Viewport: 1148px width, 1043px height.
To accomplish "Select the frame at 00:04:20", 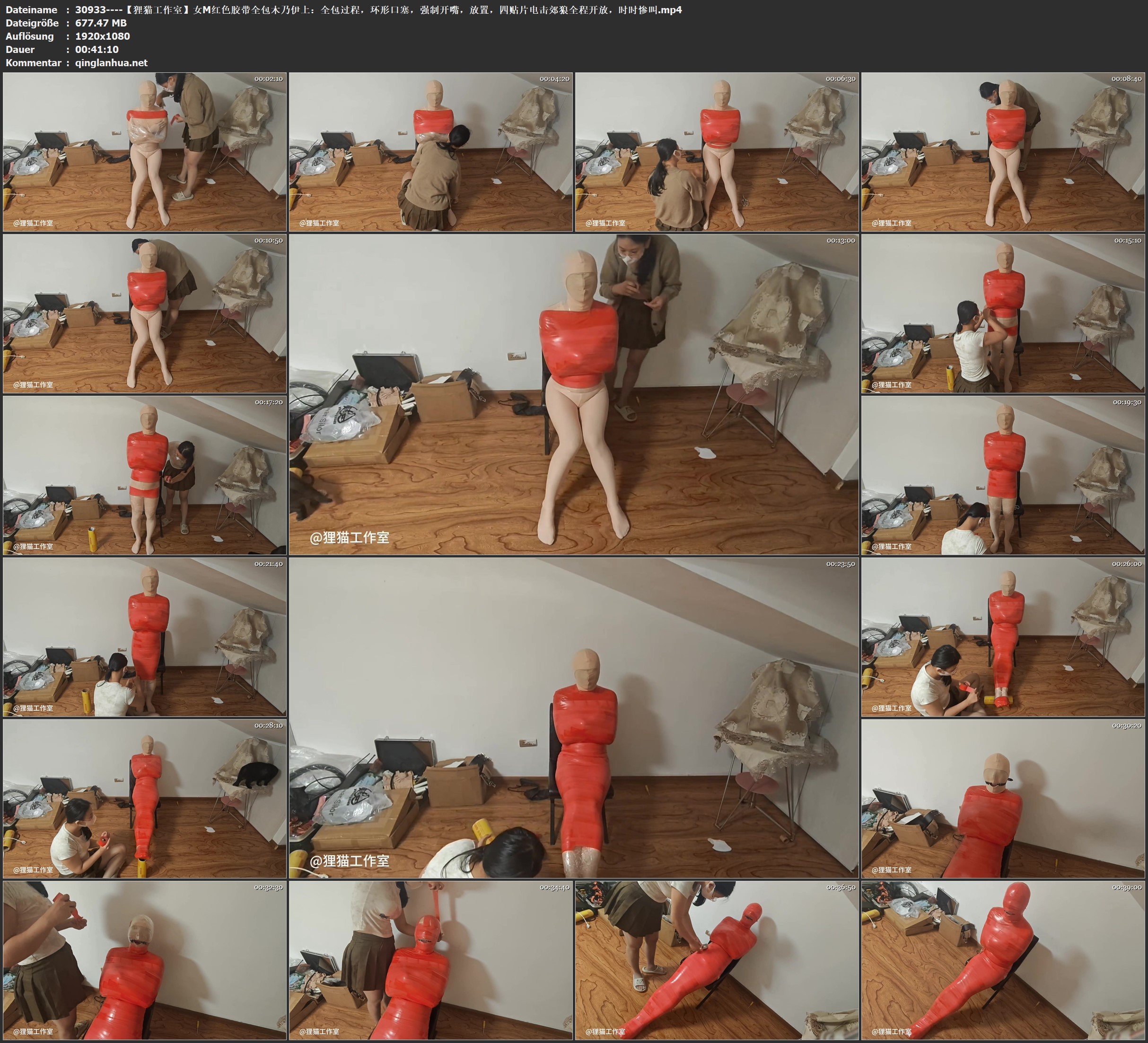I will pos(430,151).
